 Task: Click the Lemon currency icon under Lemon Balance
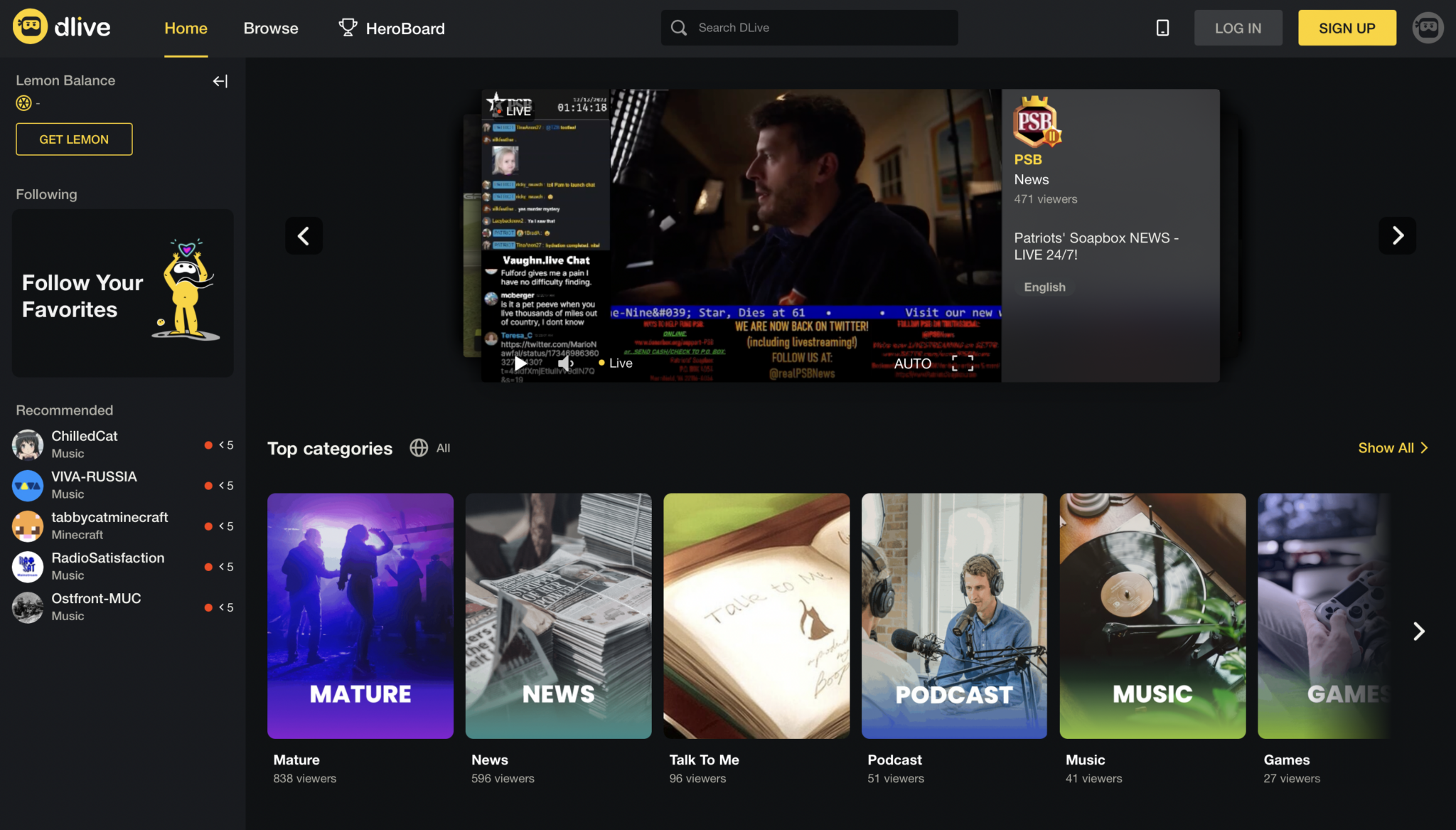[x=23, y=102]
